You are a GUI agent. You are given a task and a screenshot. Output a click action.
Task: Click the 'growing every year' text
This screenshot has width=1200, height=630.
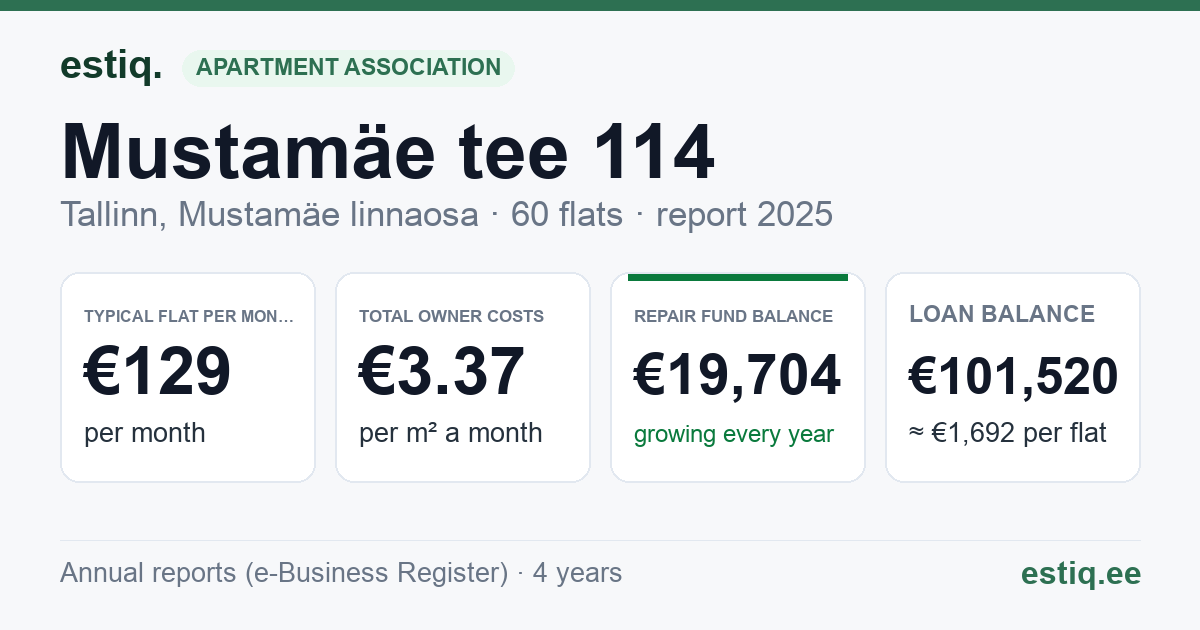[x=734, y=435]
